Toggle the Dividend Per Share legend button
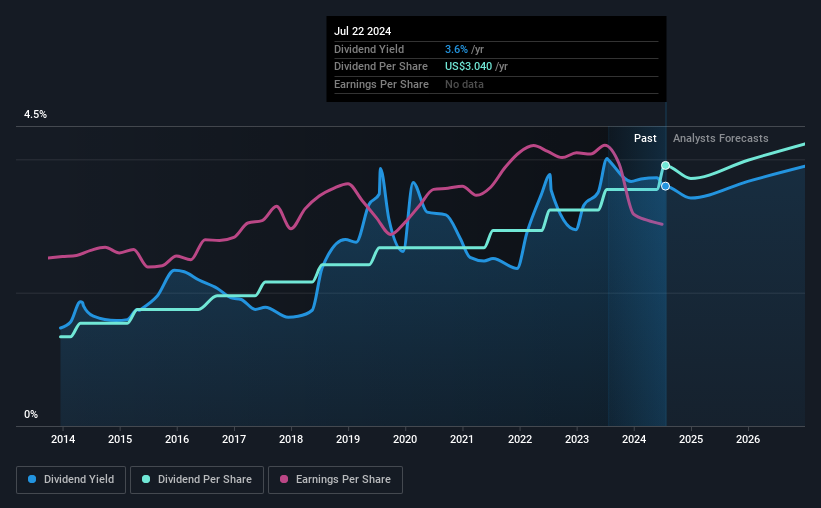 click(x=197, y=480)
